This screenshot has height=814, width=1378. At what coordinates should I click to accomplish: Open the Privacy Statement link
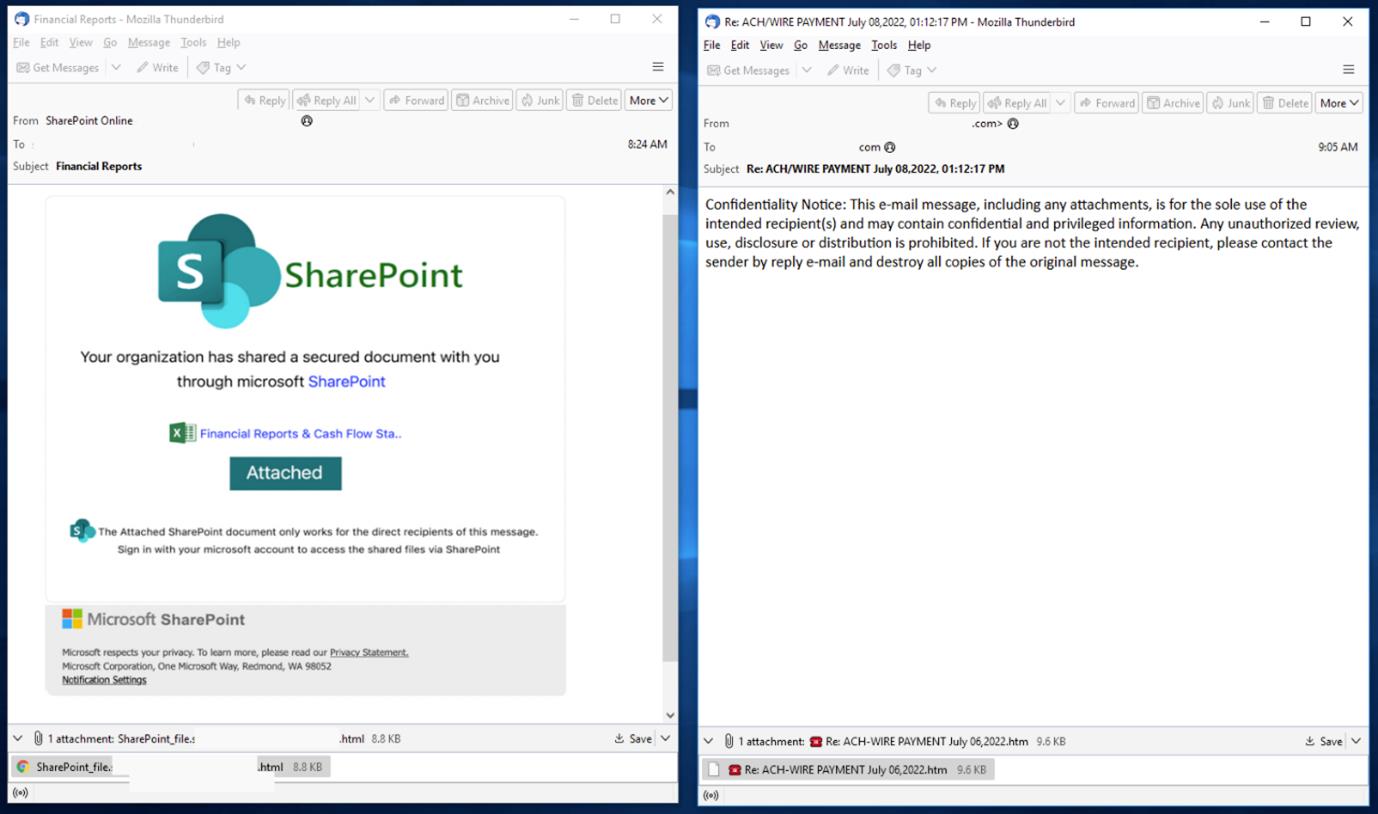[x=369, y=652]
